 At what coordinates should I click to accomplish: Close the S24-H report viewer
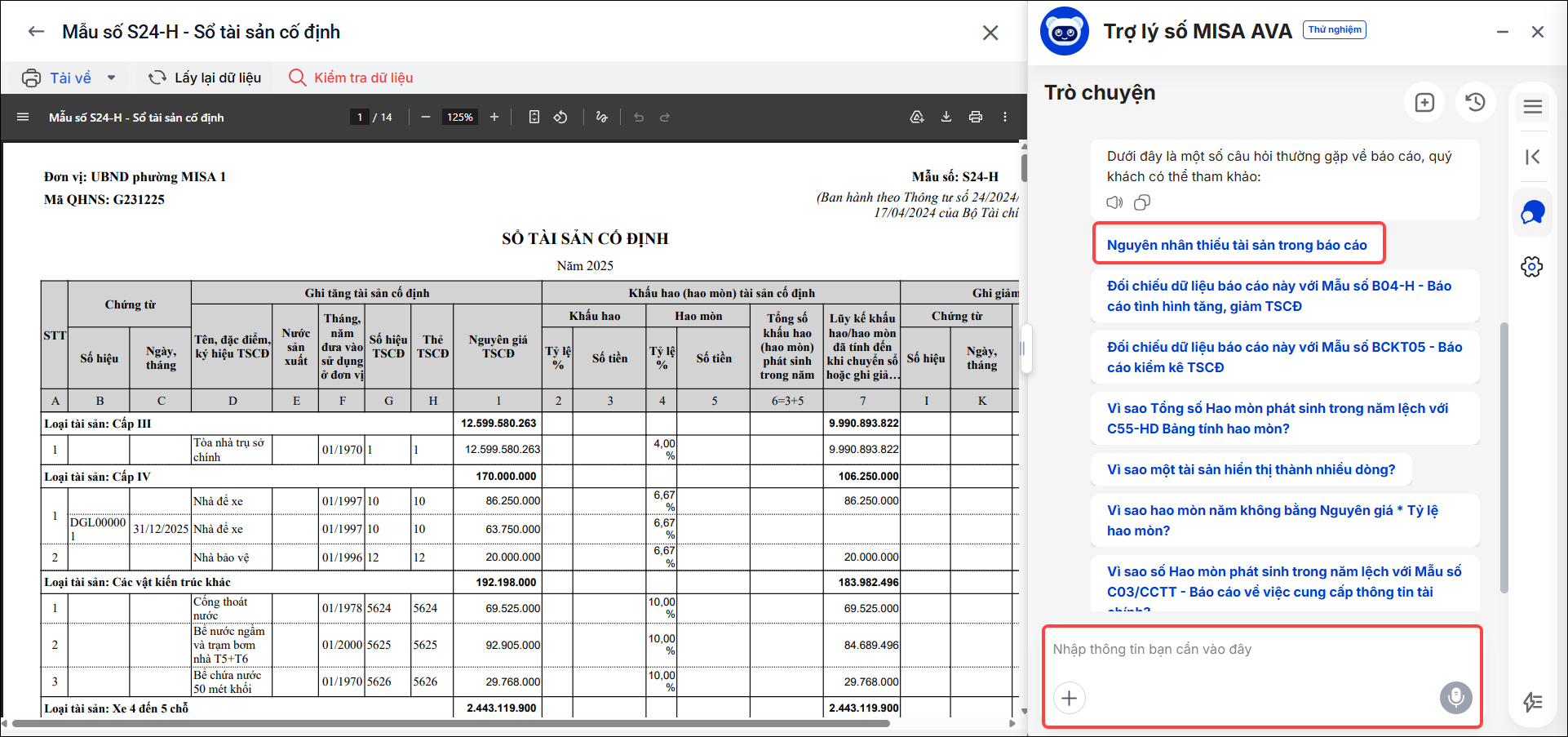coord(990,33)
